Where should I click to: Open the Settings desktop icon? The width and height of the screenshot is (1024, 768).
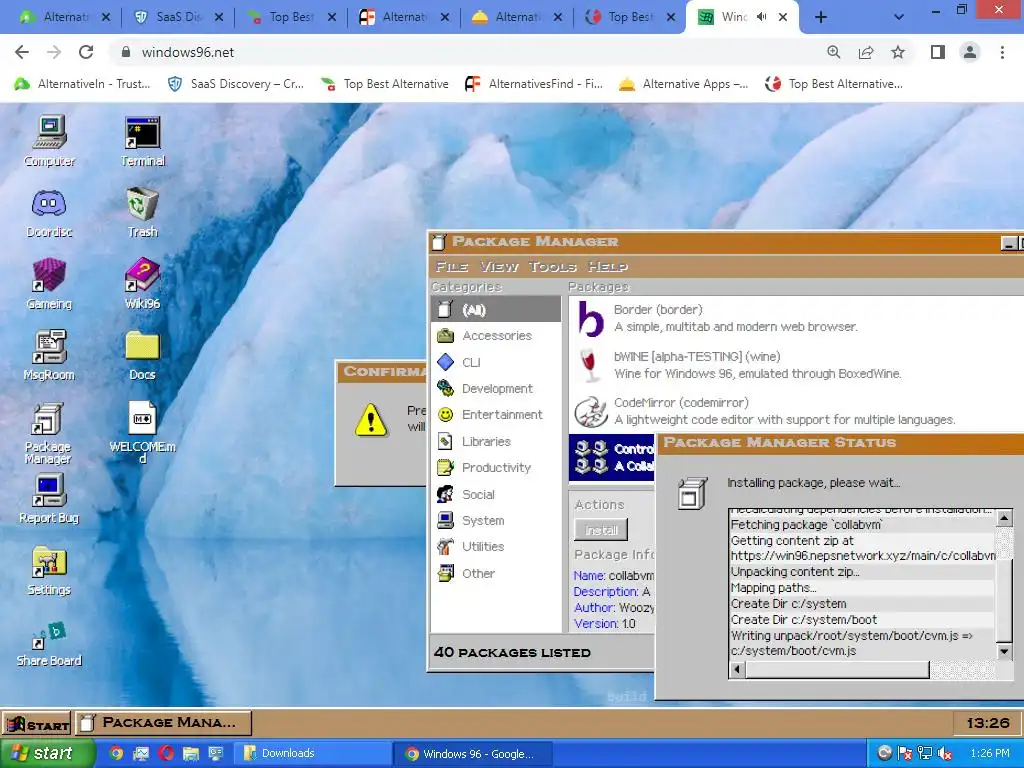coord(50,570)
